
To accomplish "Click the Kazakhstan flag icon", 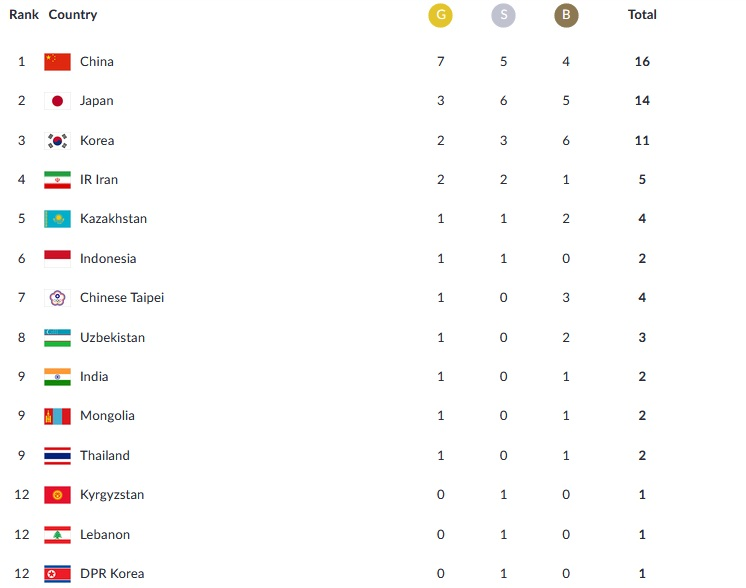I will coord(57,219).
